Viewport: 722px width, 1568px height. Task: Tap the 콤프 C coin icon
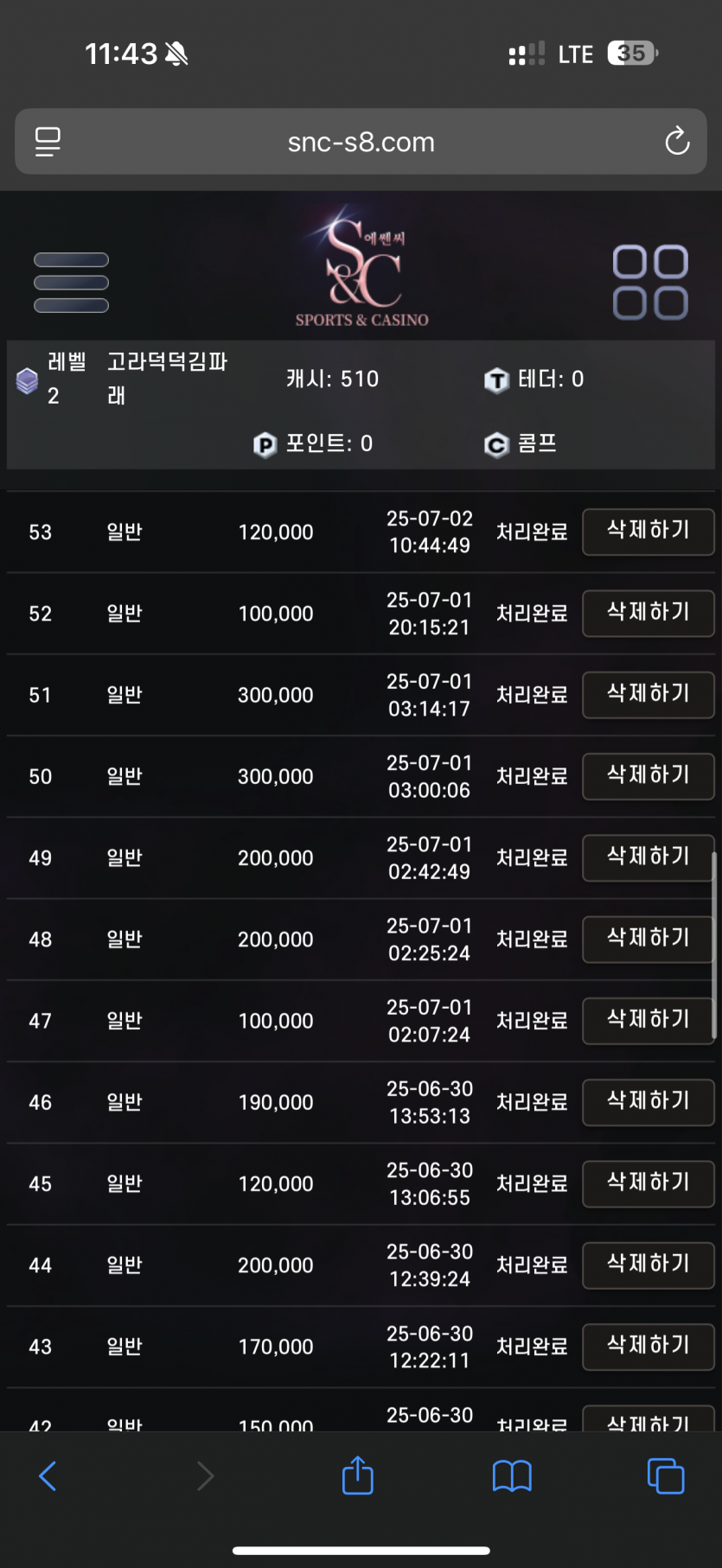[496, 445]
